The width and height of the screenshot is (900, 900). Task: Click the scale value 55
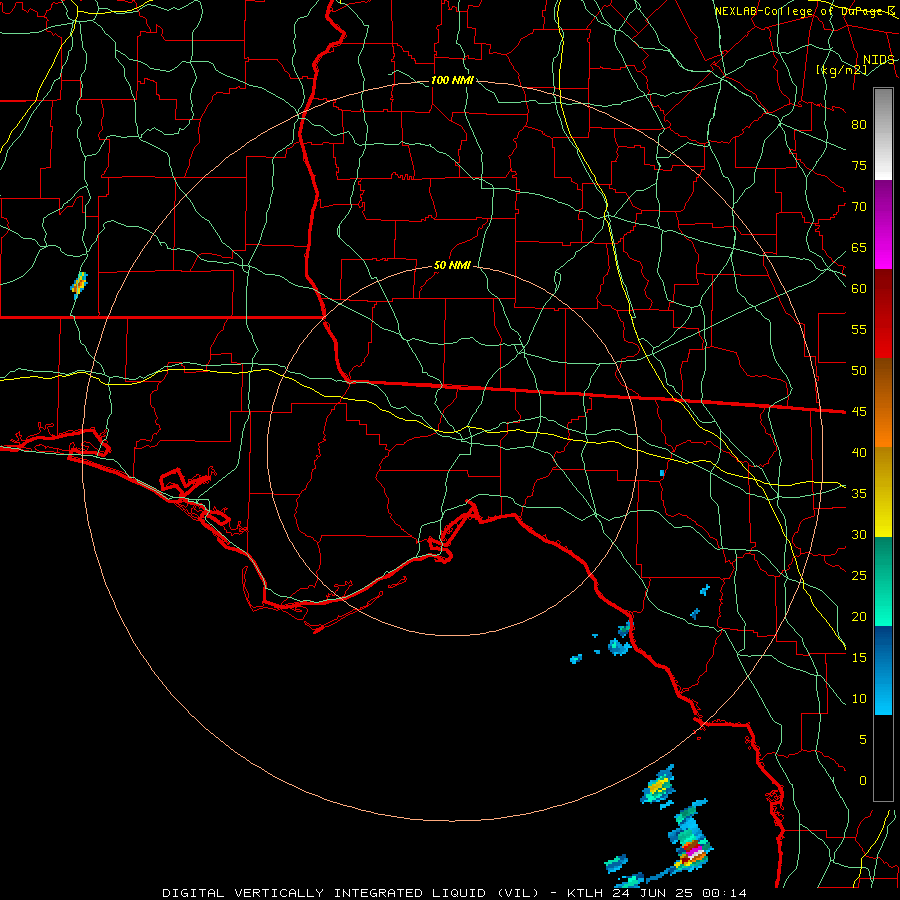click(x=859, y=329)
